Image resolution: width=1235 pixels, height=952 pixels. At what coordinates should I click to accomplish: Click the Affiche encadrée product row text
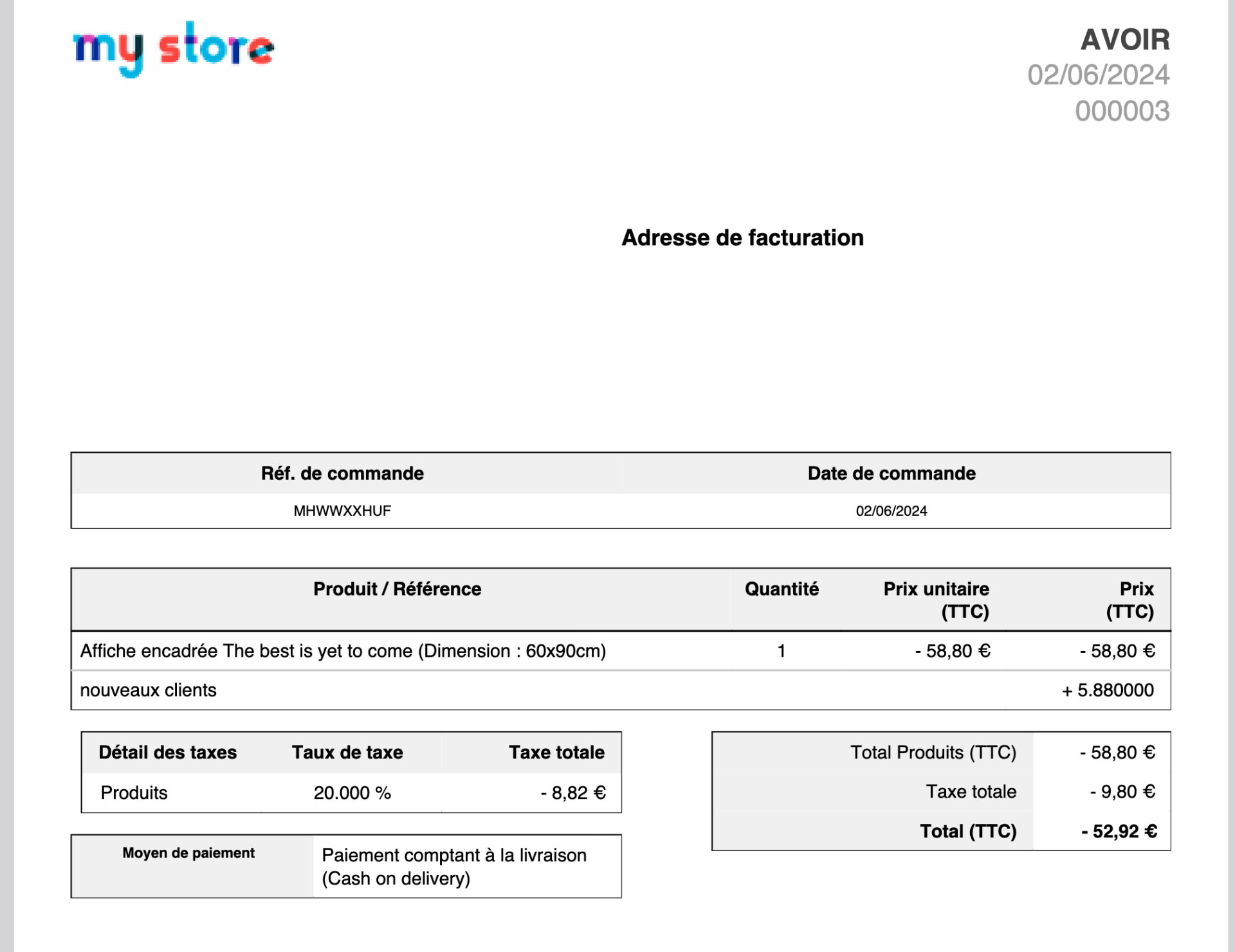(343, 651)
